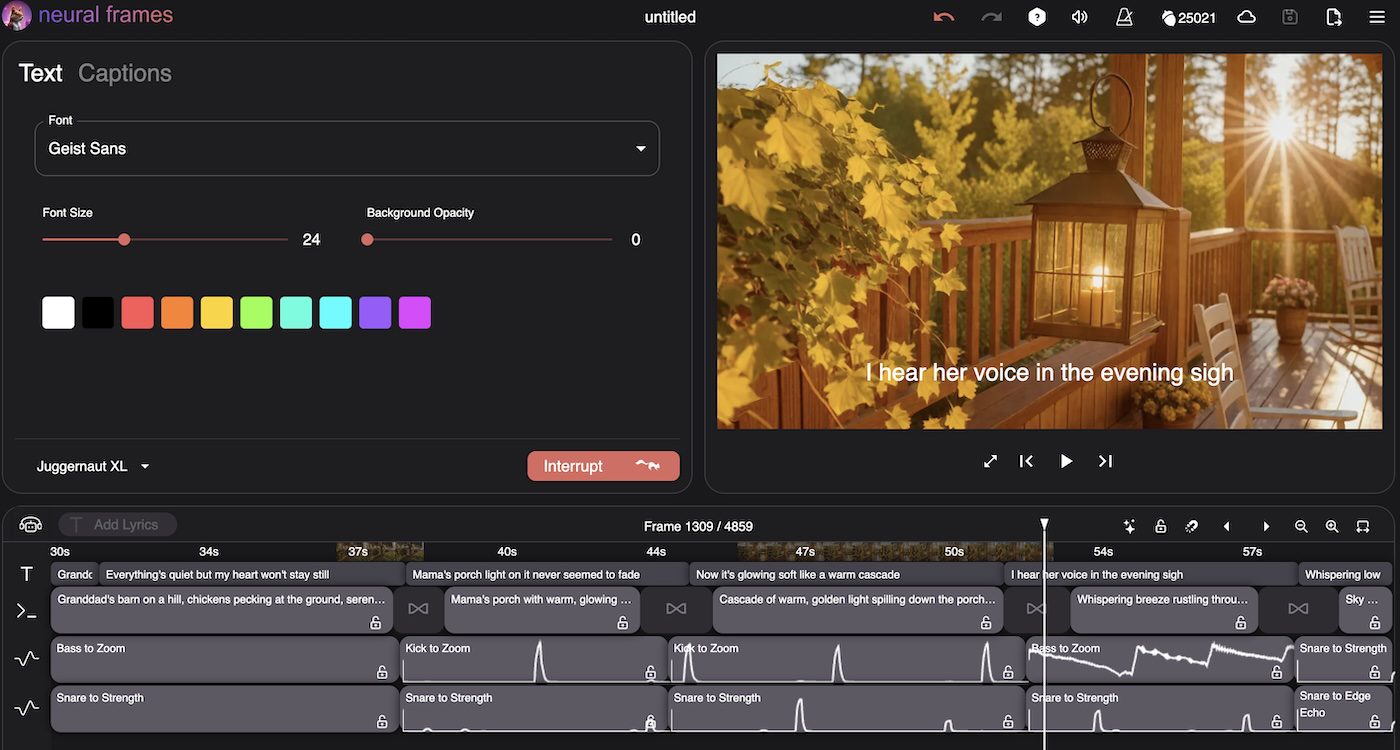Click the undo arrow in top bar
Screen dimensions: 1400x750
tap(943, 17)
